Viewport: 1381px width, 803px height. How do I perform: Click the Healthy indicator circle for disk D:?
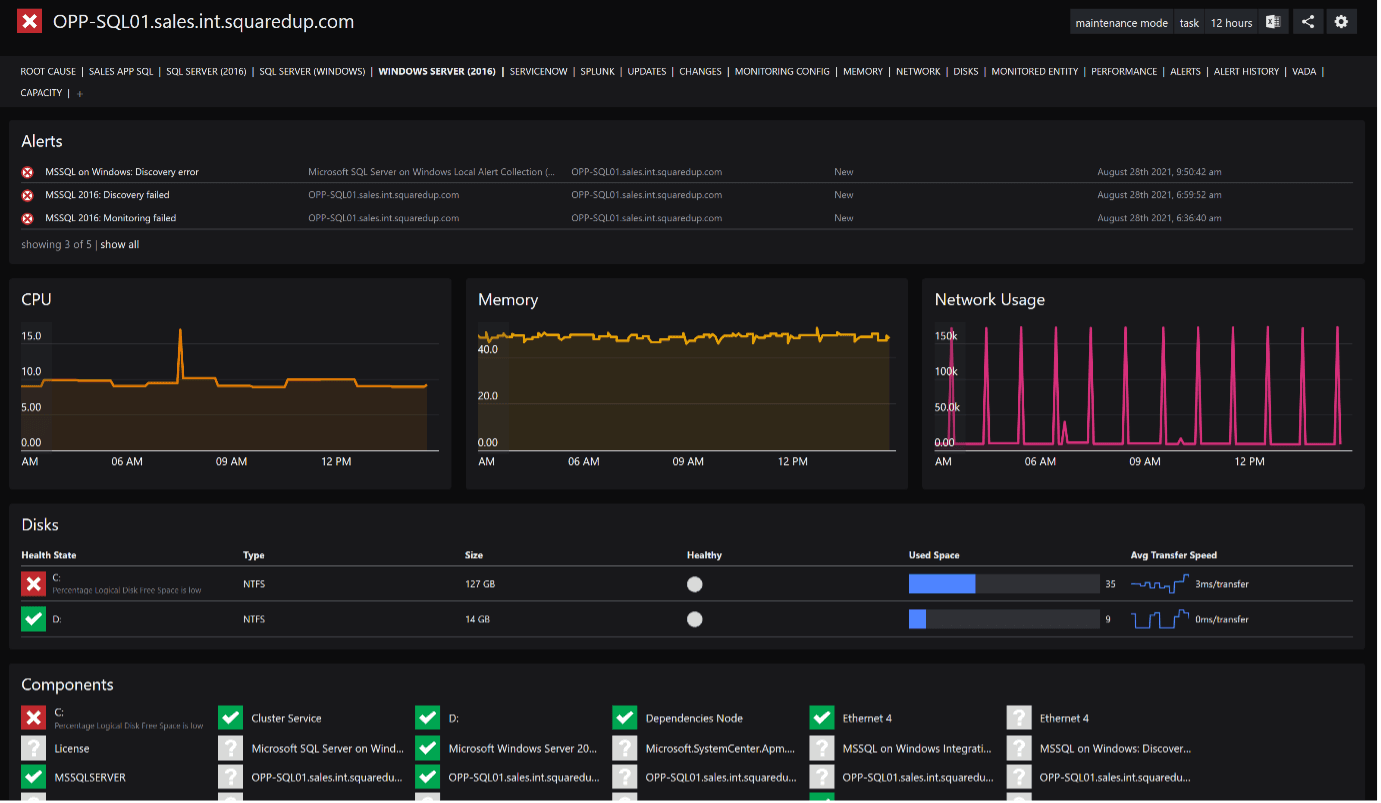[695, 619]
